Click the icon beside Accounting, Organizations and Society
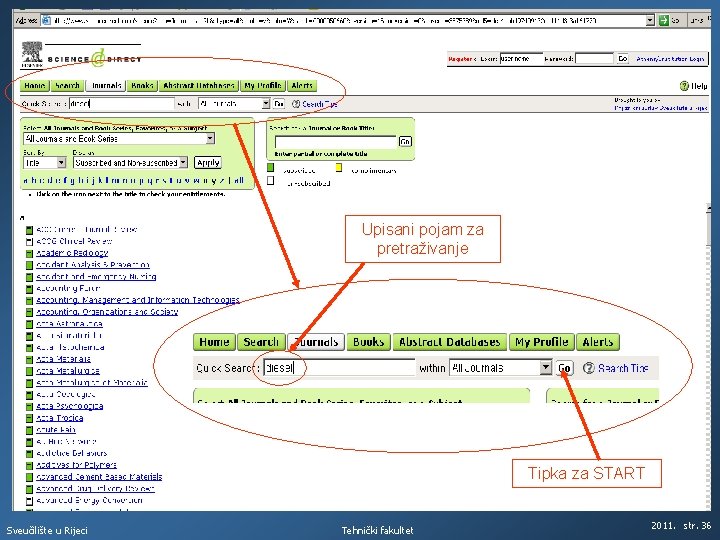 (29, 312)
